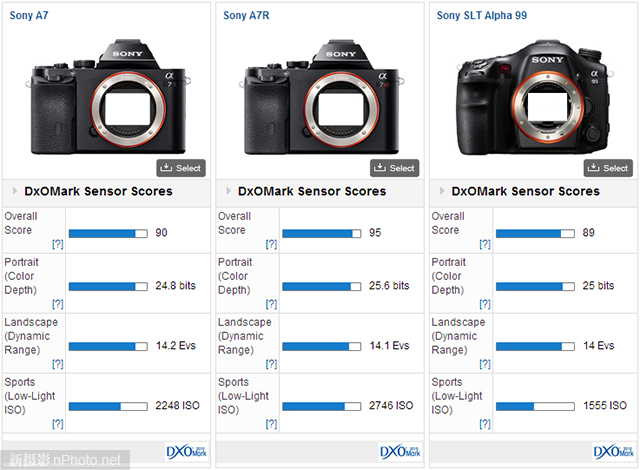The height and width of the screenshot is (470, 640).
Task: Click the DxOMark logo under the Alpha 99 card
Action: pos(614,452)
